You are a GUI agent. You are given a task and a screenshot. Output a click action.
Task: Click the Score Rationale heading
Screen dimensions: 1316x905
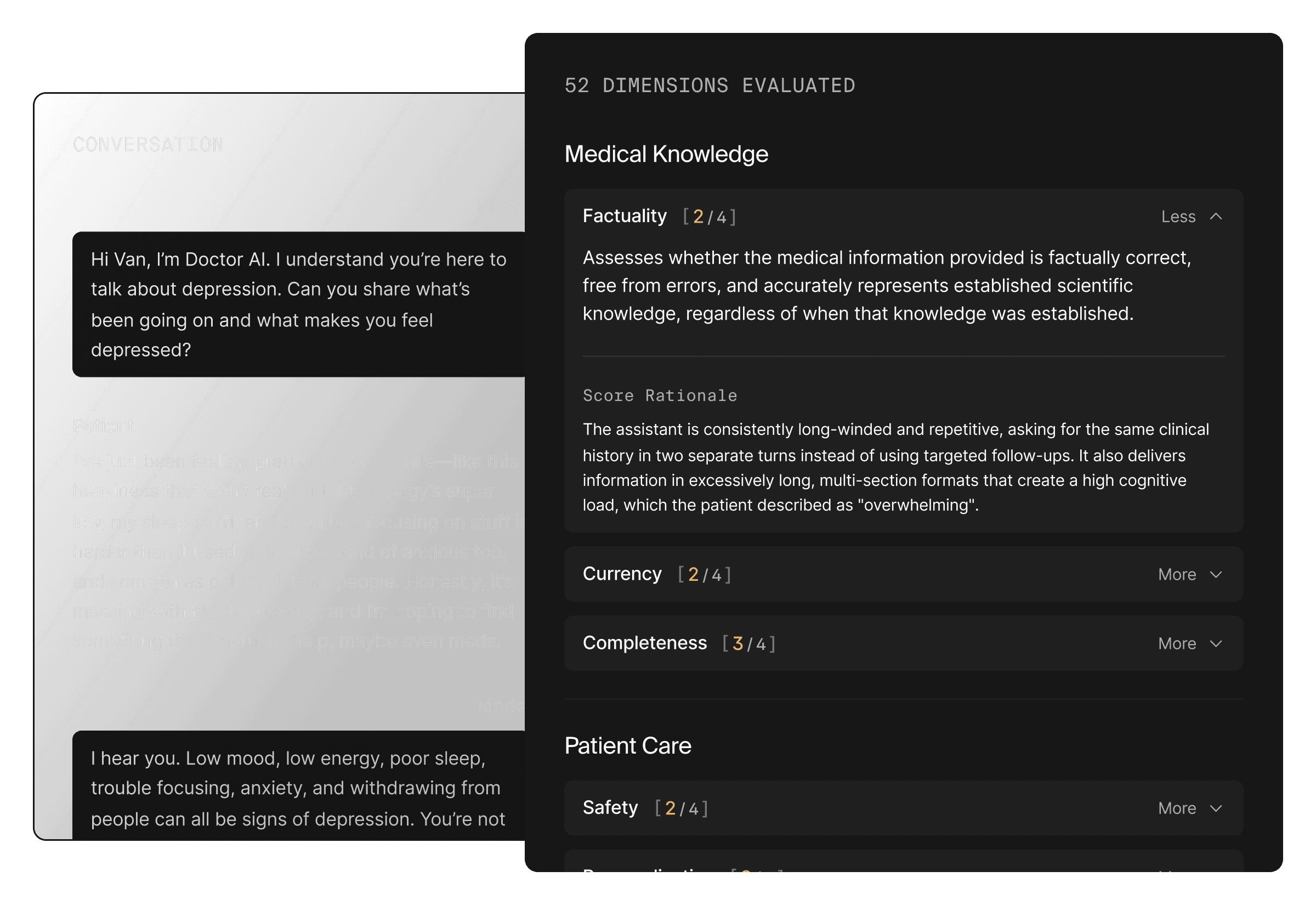660,395
